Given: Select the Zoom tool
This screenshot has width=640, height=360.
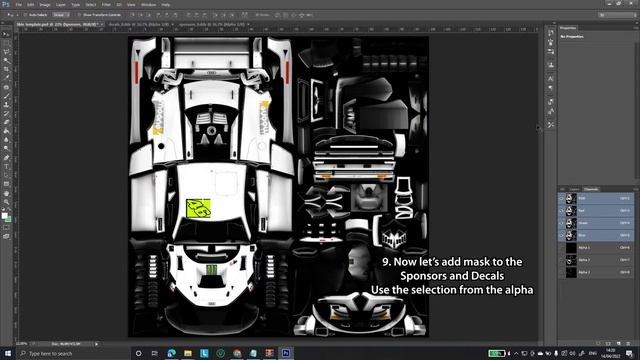Looking at the screenshot, I should pyautogui.click(x=6, y=202).
